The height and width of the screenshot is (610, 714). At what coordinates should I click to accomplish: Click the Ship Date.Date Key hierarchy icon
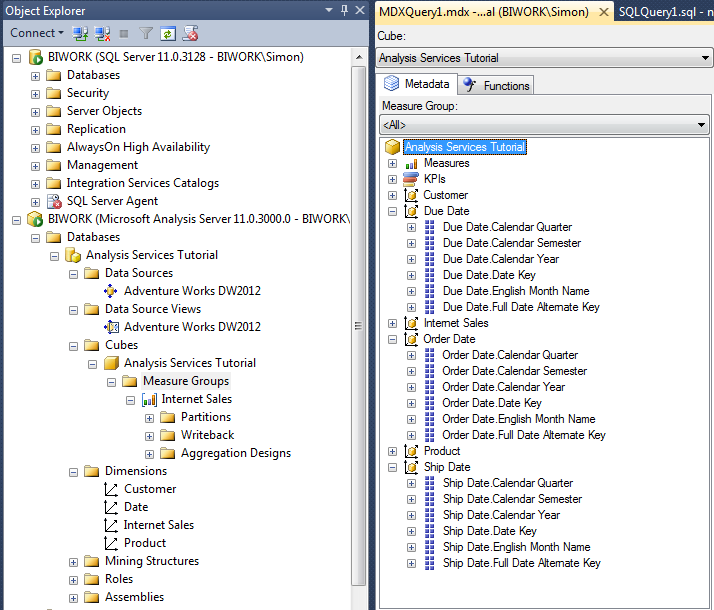point(429,531)
